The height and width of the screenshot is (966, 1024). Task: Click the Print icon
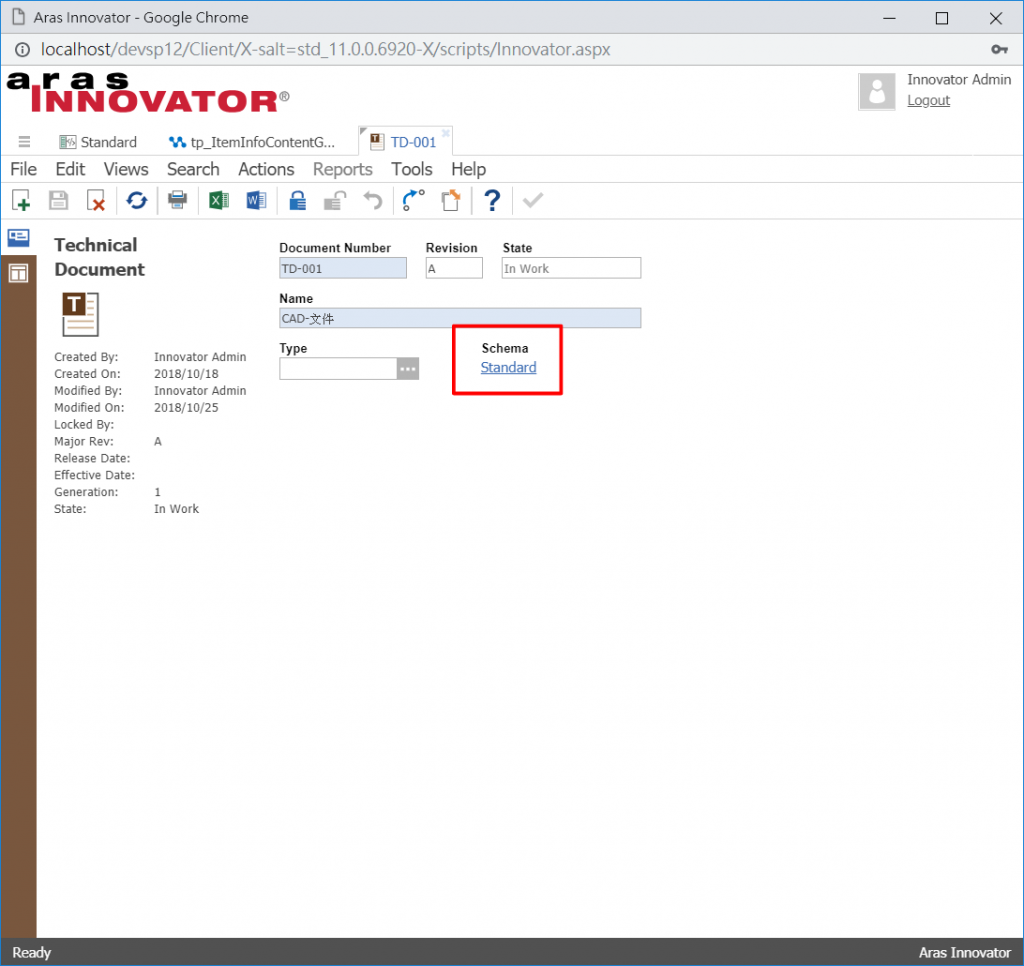(177, 200)
